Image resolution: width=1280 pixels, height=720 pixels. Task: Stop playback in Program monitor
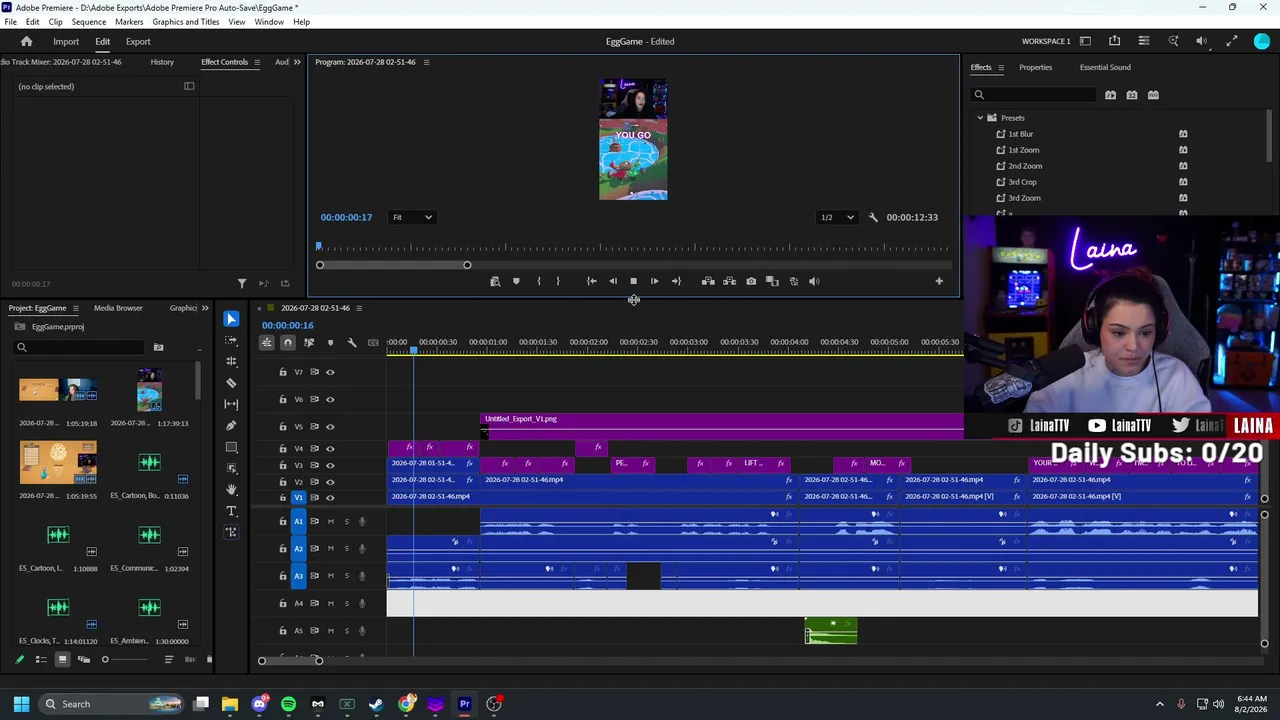(633, 281)
